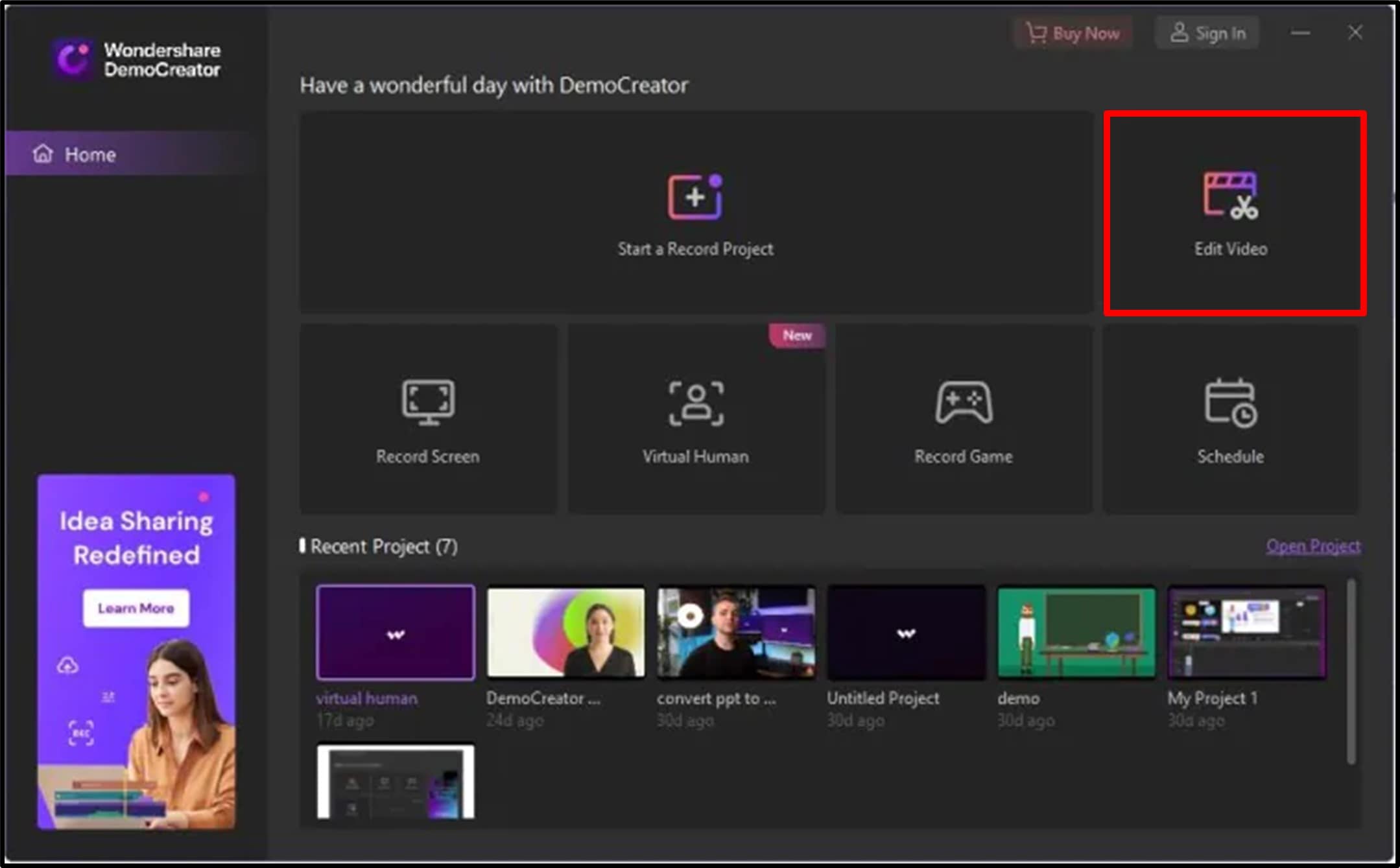
Task: Open the DemoCreator project with woman thumbnail
Action: pos(565,633)
